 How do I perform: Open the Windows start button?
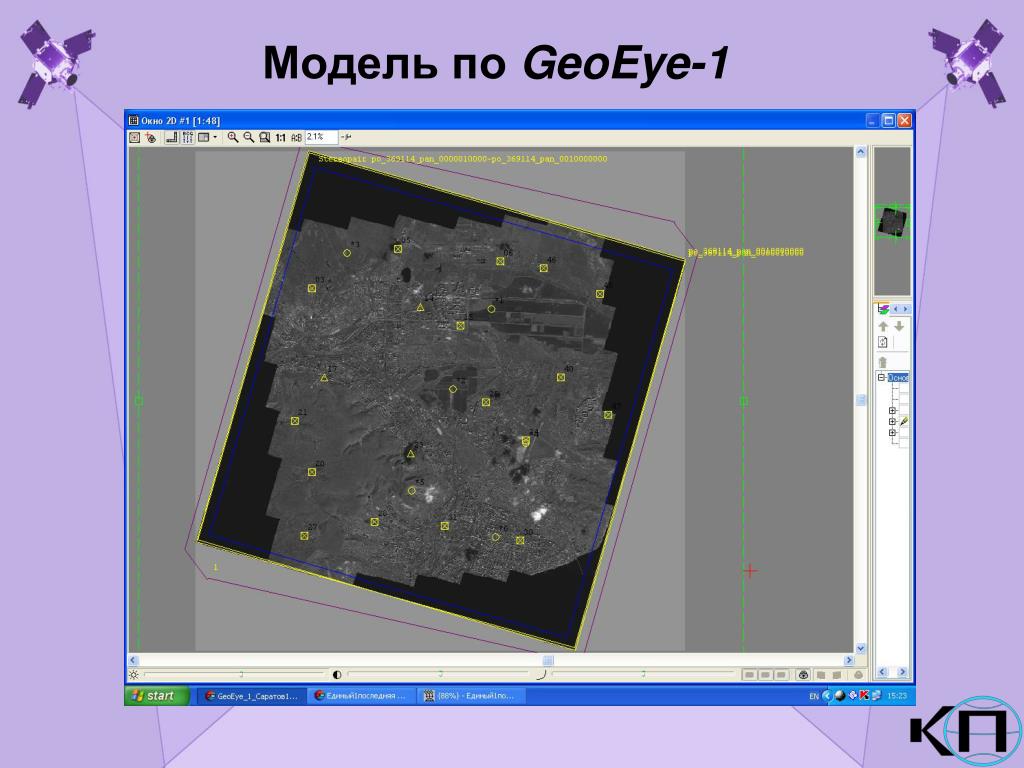pyautogui.click(x=157, y=696)
